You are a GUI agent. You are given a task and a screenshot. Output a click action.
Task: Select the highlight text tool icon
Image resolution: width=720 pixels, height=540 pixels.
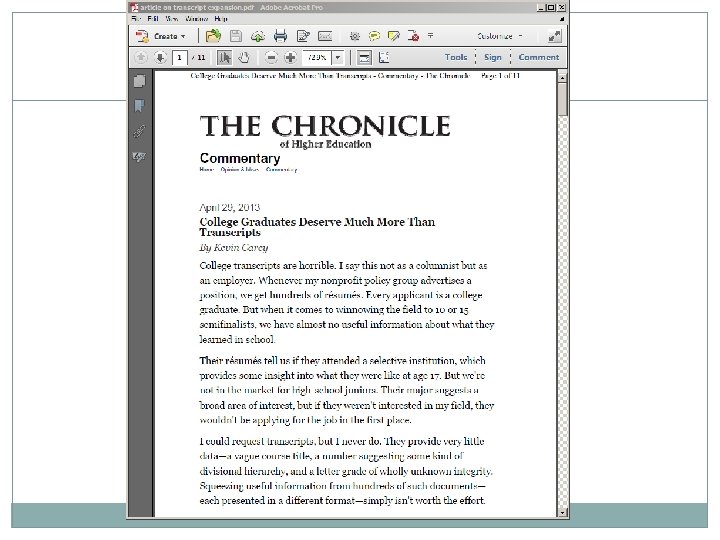(394, 36)
